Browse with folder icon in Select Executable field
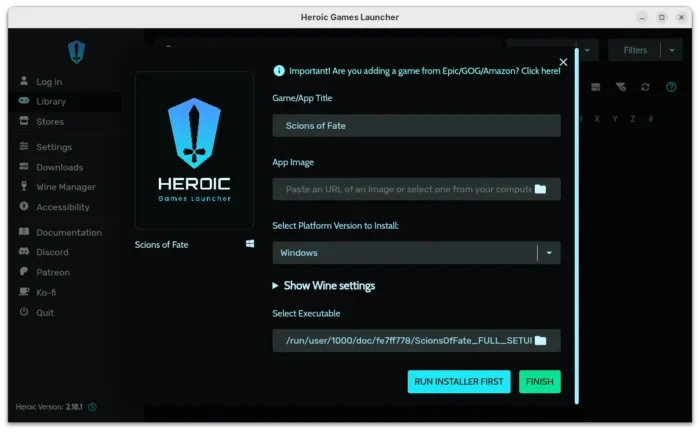 pos(540,341)
